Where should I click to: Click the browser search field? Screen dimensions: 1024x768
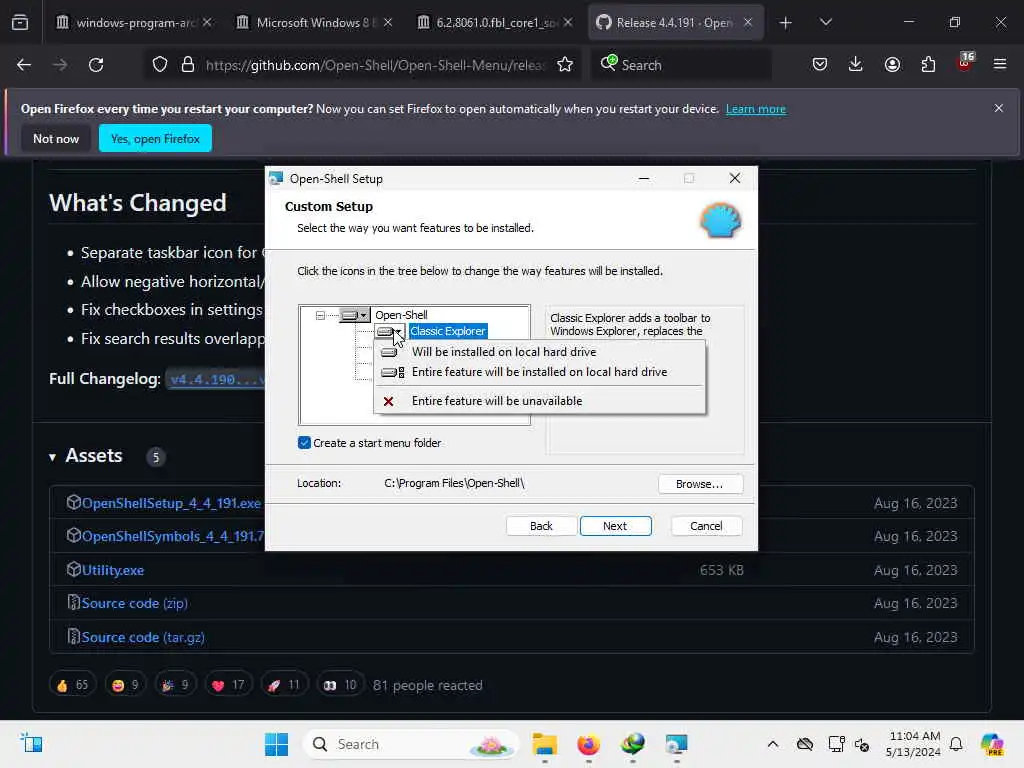coord(682,65)
